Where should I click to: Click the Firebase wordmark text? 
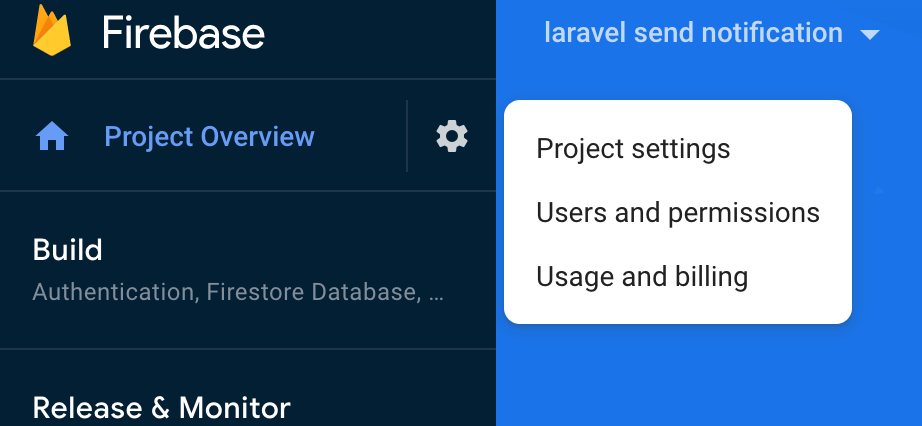pos(183,33)
